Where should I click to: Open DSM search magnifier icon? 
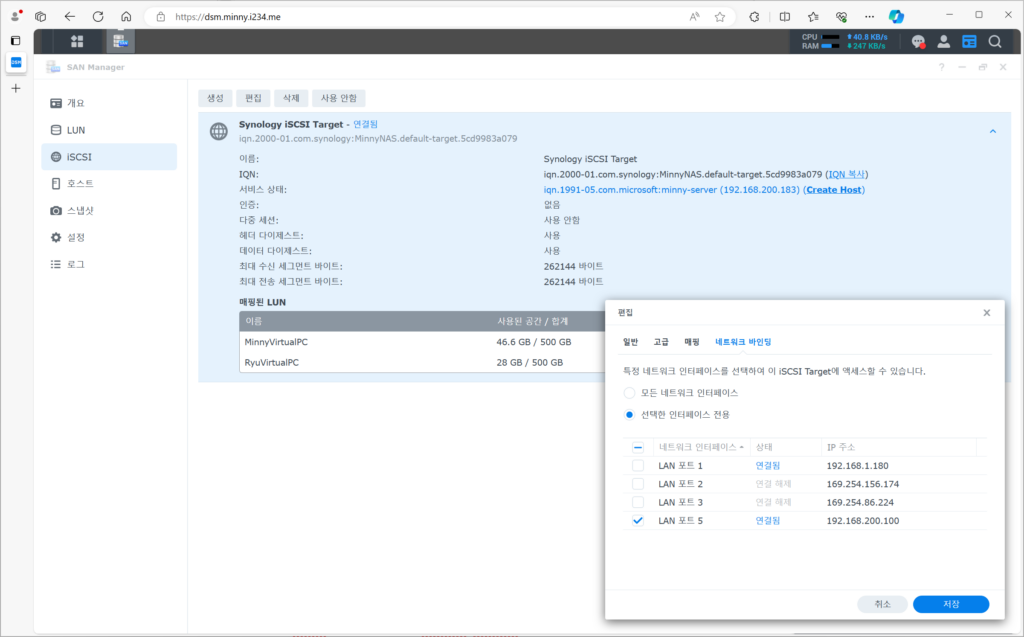pyautogui.click(x=995, y=42)
